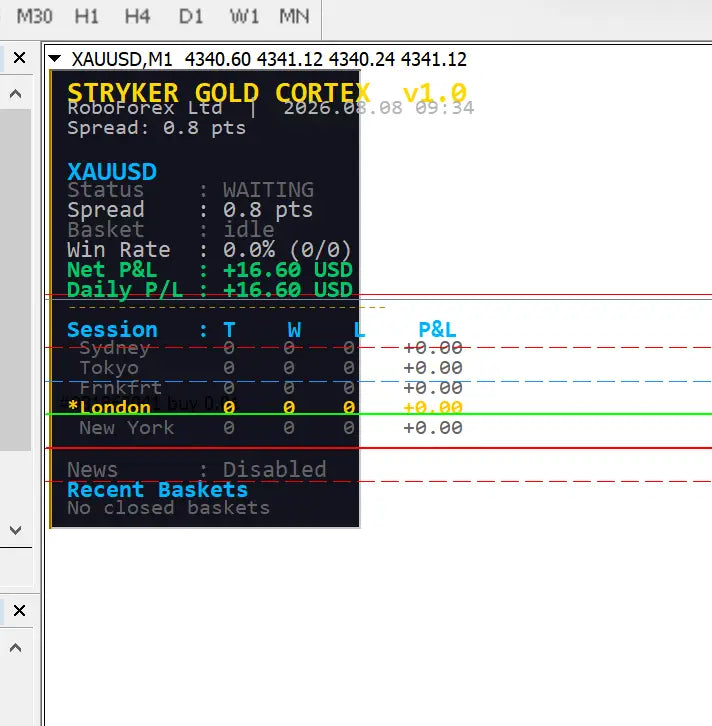This screenshot has width=712, height=726.
Task: Click the Tokyo session row
Action: click(x=271, y=368)
